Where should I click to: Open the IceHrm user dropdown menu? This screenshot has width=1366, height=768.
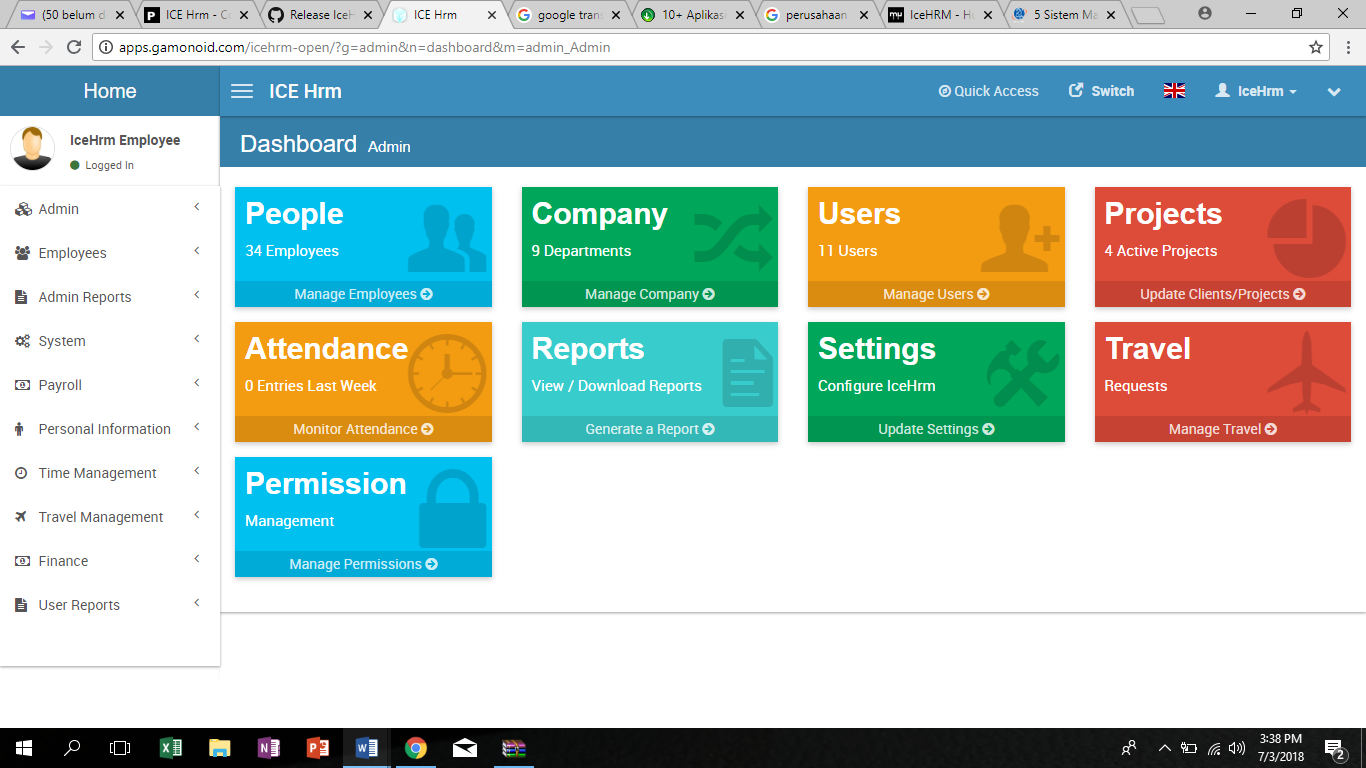click(1255, 90)
